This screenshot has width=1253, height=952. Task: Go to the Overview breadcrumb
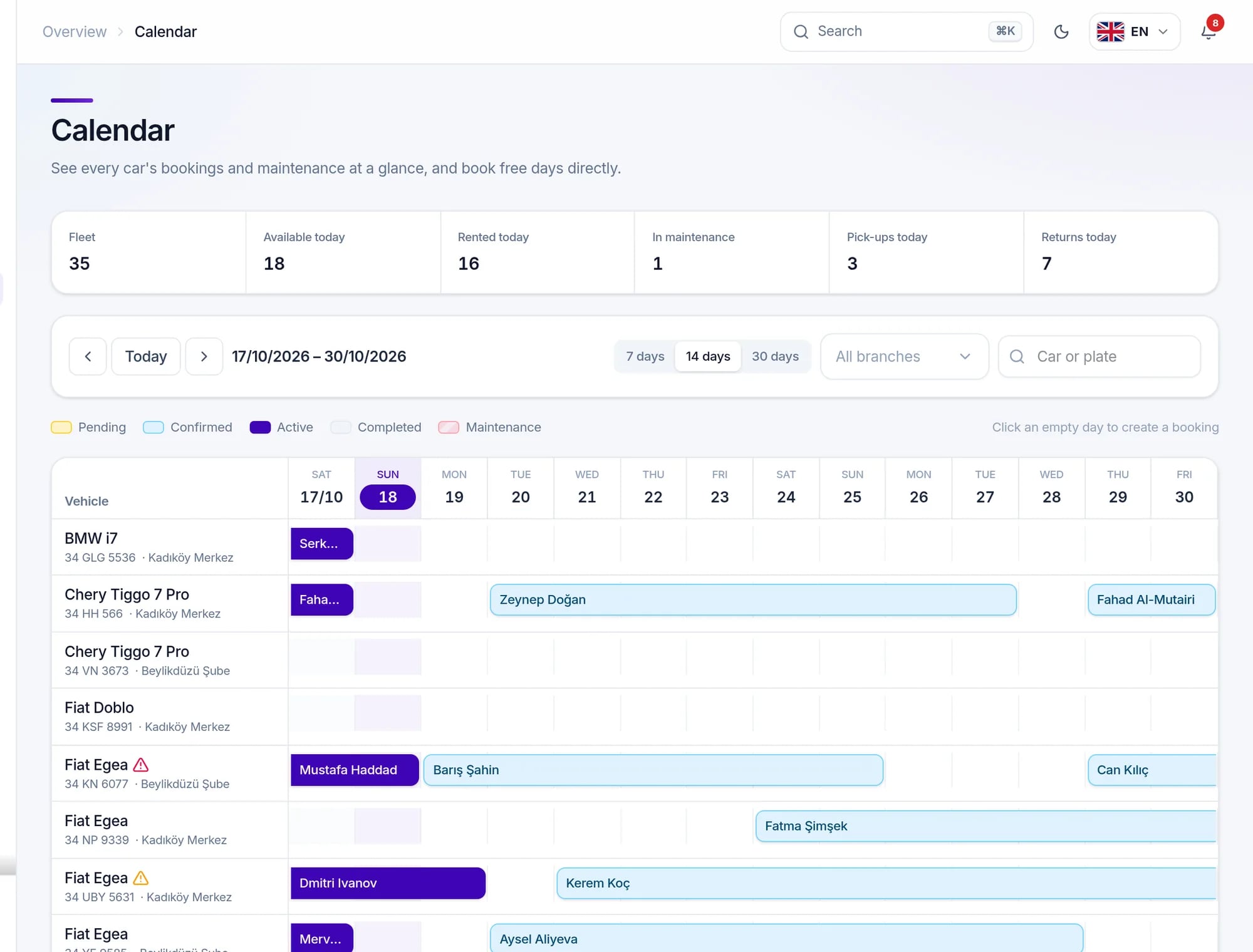[75, 32]
